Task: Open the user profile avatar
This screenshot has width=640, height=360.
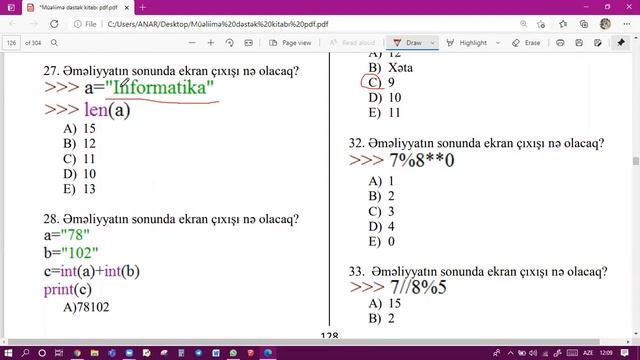Action: (605, 24)
